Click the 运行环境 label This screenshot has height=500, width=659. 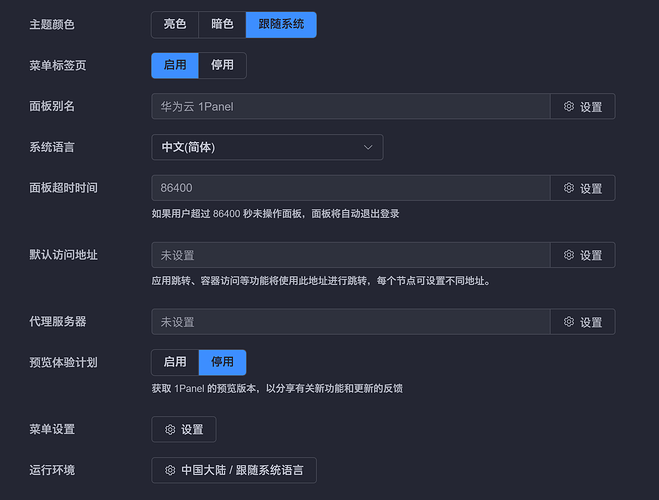[x=52, y=470]
